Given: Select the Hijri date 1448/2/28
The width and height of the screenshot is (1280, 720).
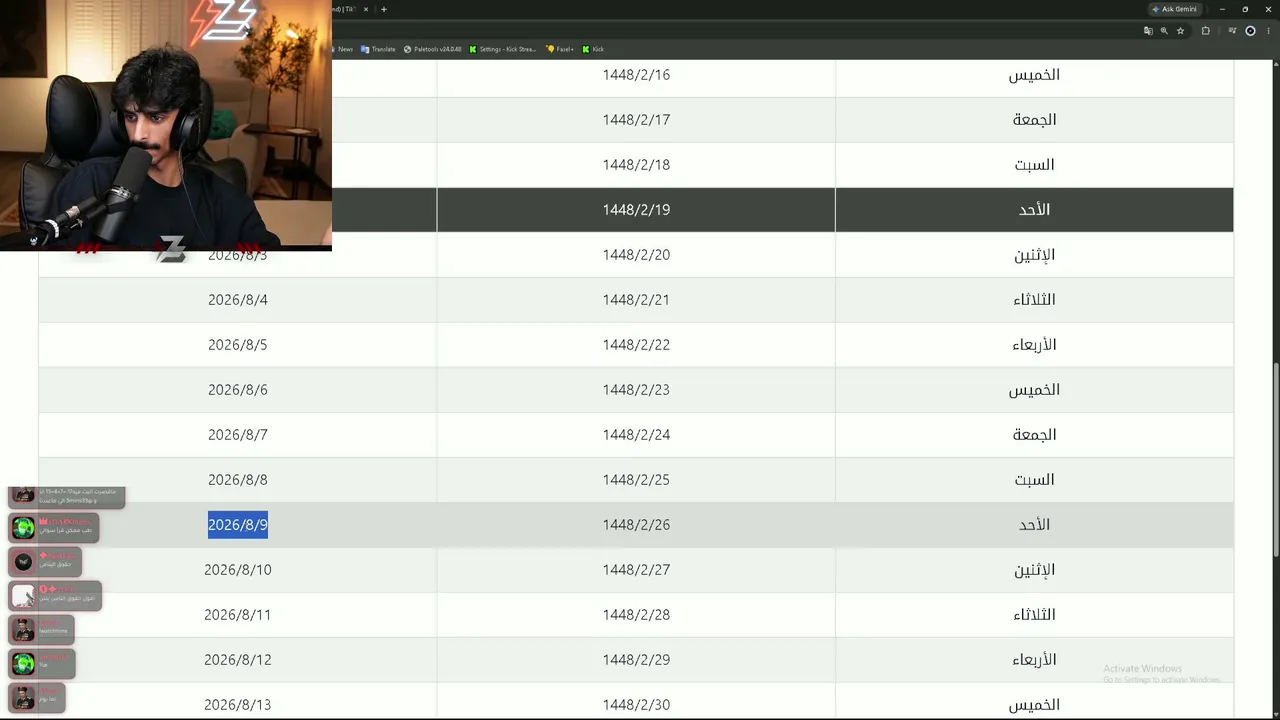Looking at the screenshot, I should pyautogui.click(x=636, y=615).
